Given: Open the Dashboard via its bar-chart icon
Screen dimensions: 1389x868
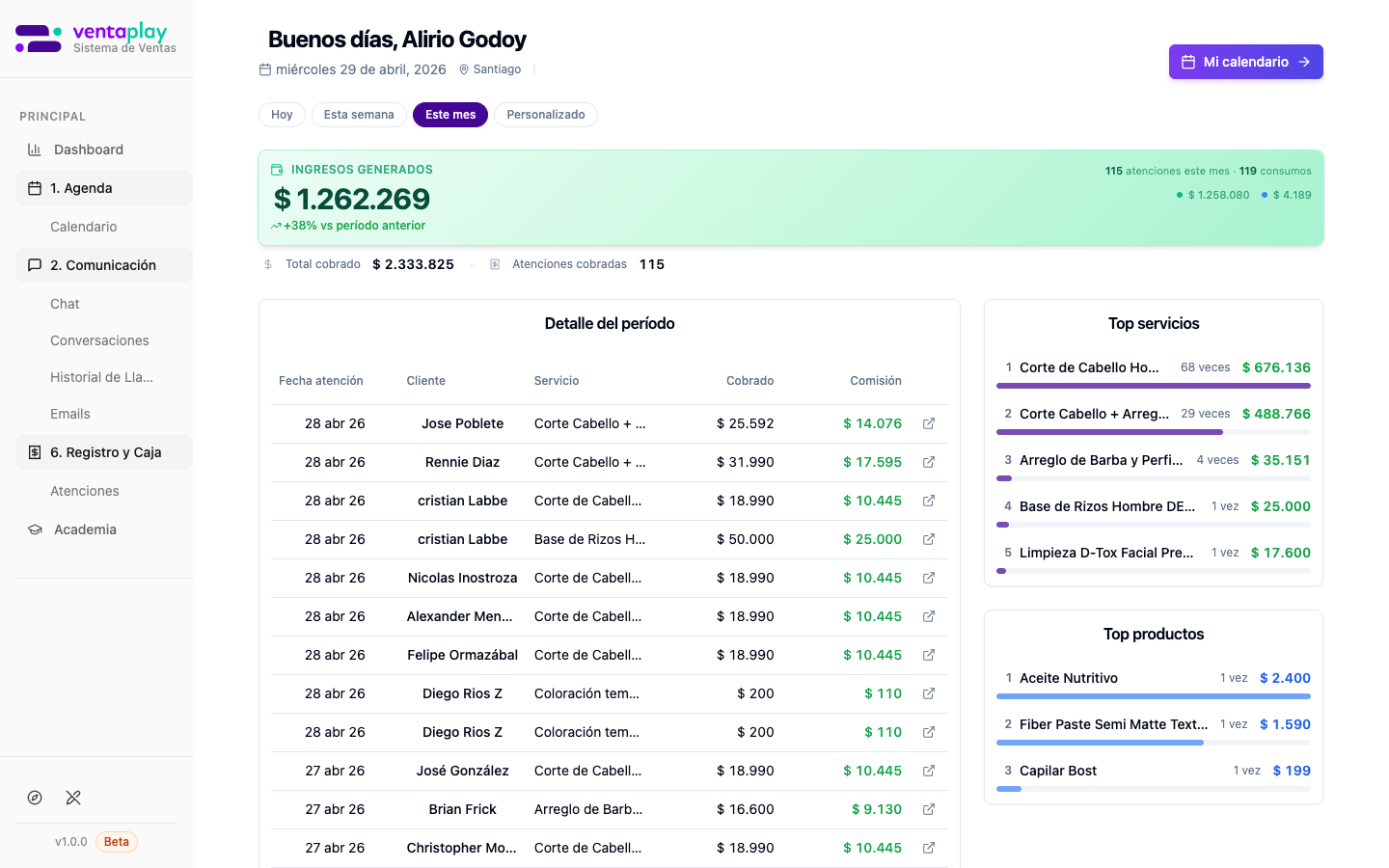Looking at the screenshot, I should click(35, 149).
